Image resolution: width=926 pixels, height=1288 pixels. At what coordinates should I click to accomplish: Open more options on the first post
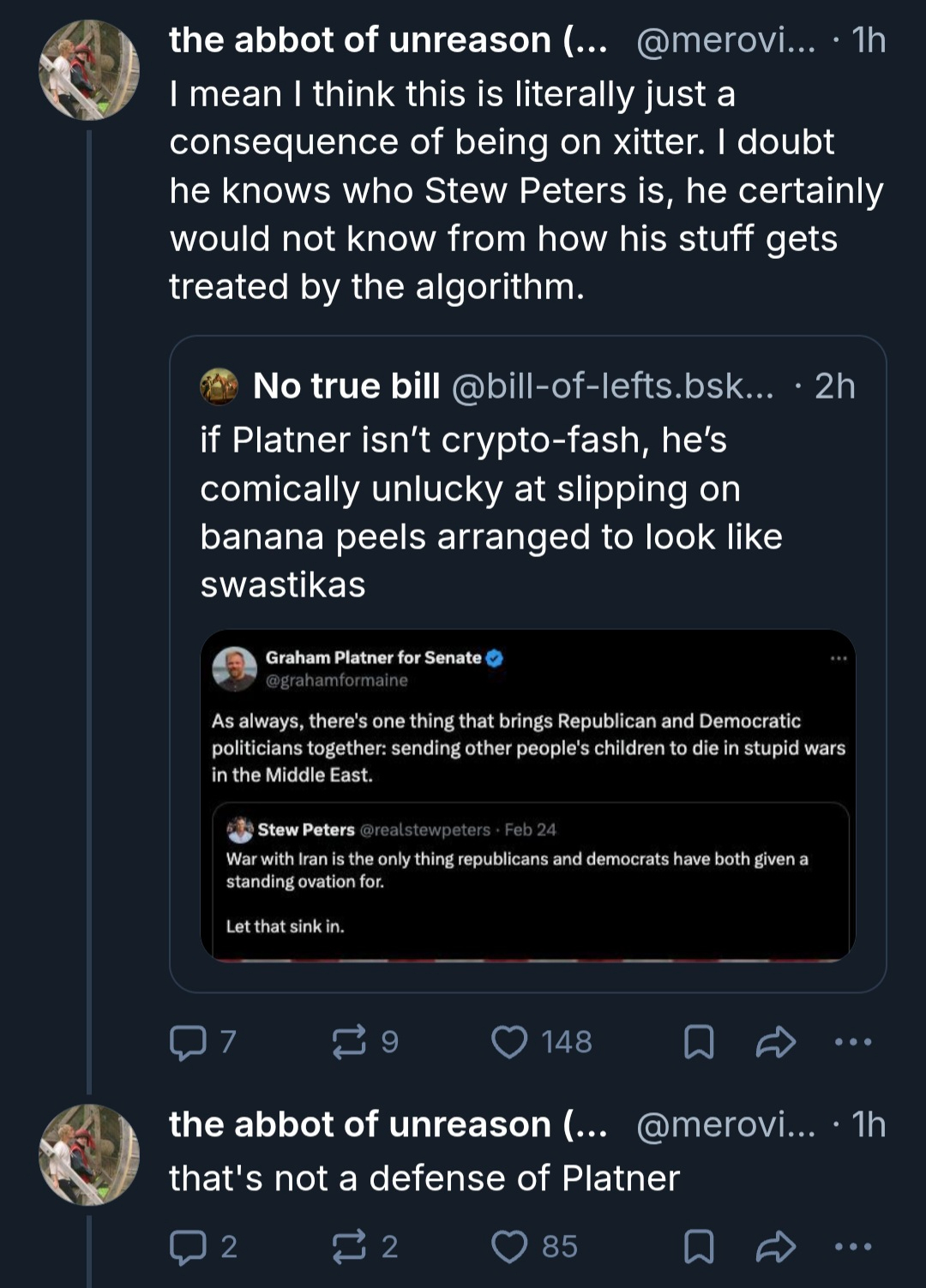(x=853, y=1042)
